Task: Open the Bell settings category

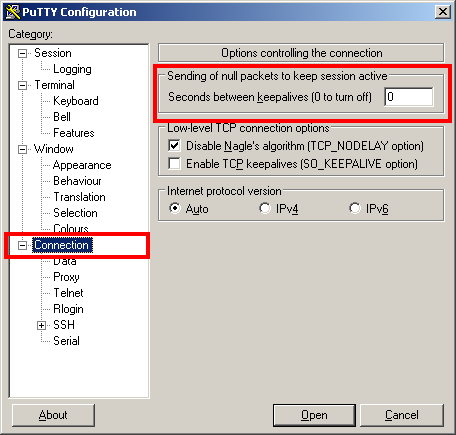Action: point(62,117)
